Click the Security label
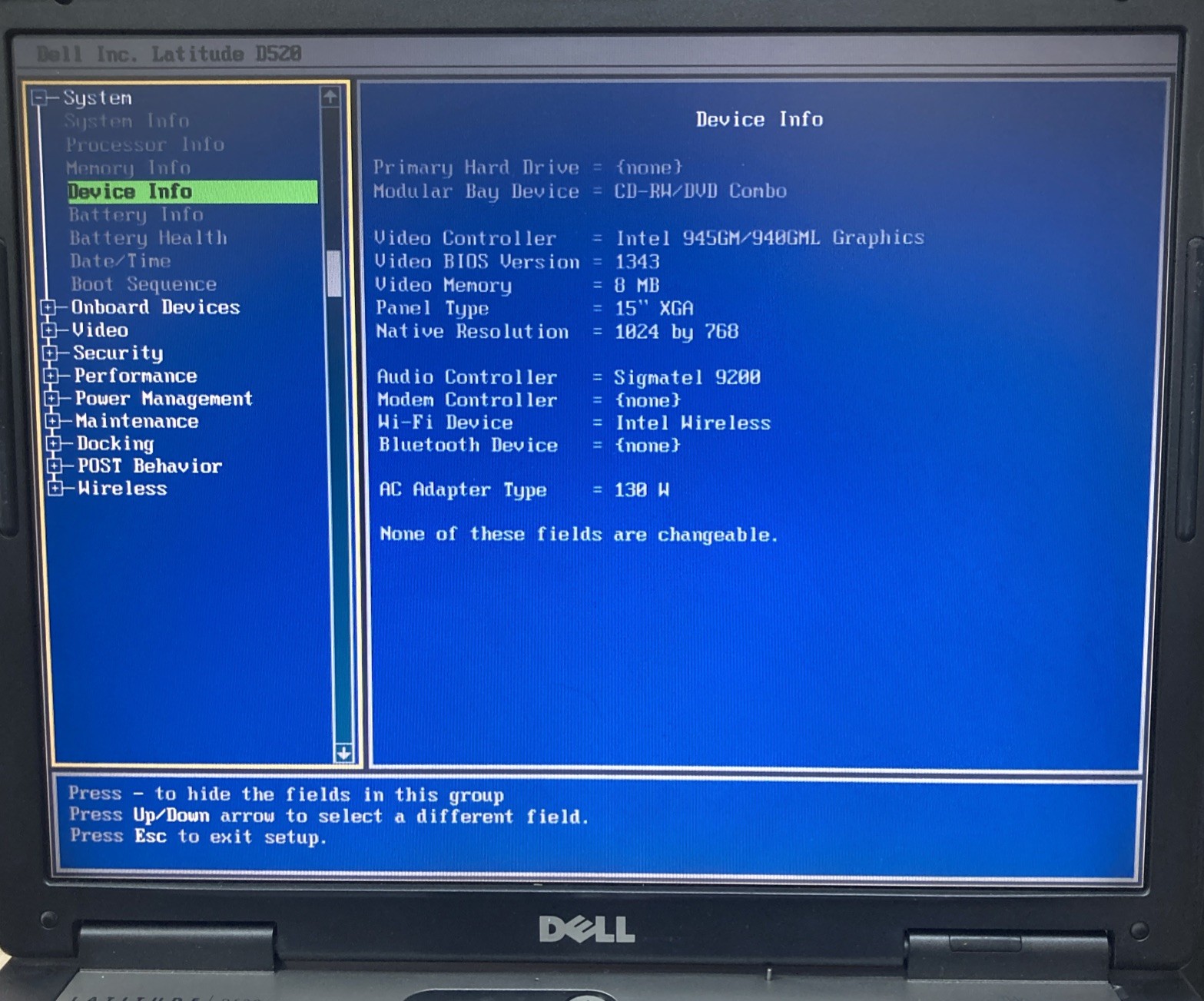The height and width of the screenshot is (1001, 1204). click(x=118, y=353)
